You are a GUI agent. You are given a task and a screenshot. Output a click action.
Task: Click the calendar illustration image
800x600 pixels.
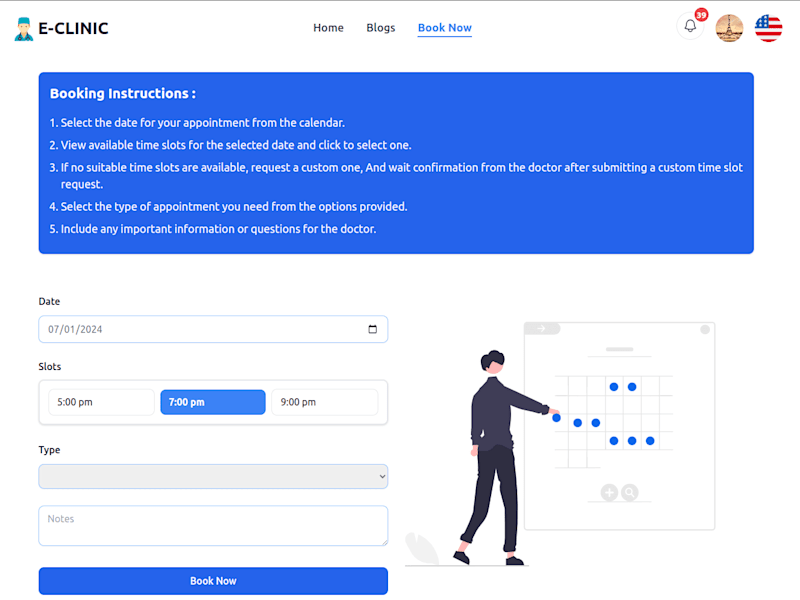pyautogui.click(x=560, y=443)
